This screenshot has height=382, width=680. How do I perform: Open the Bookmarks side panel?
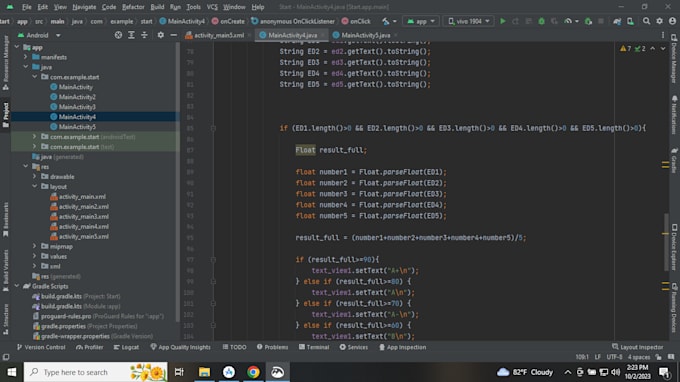tap(6, 219)
